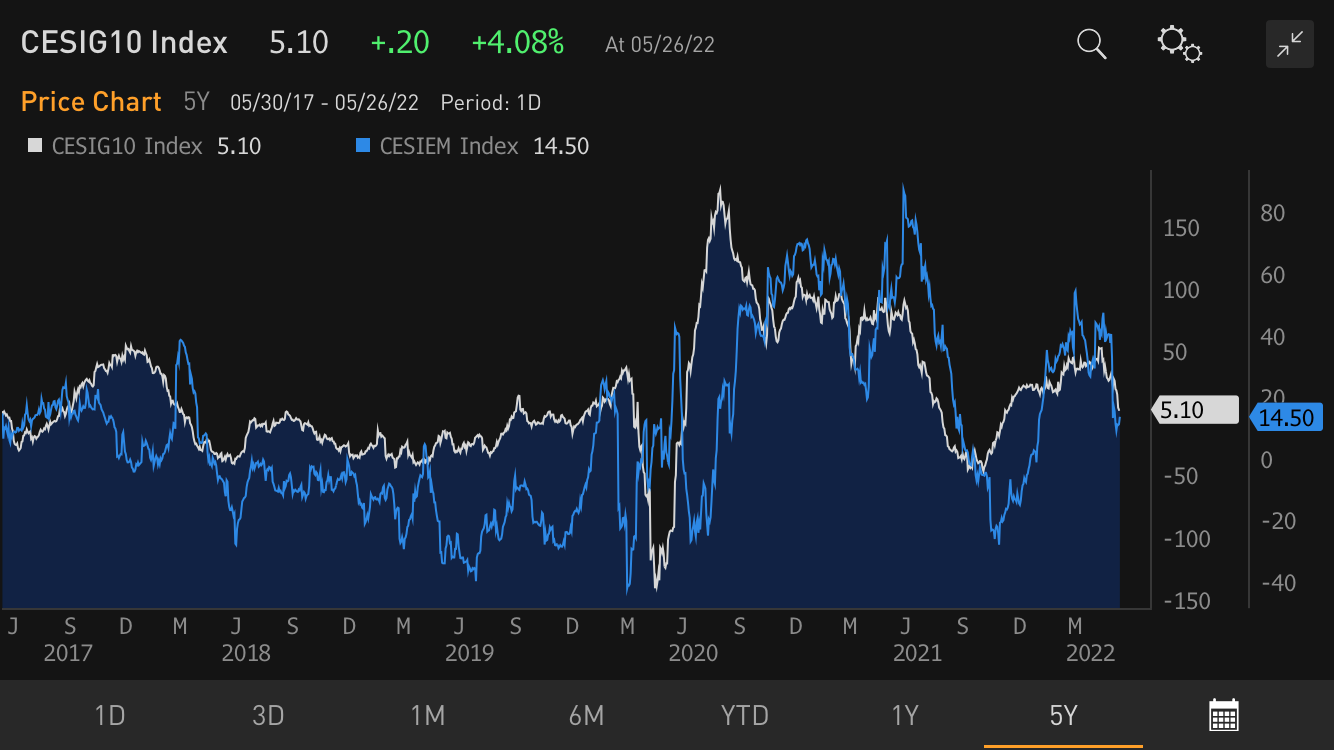
Task: Click the CESIG10 Index header title
Action: click(x=124, y=43)
